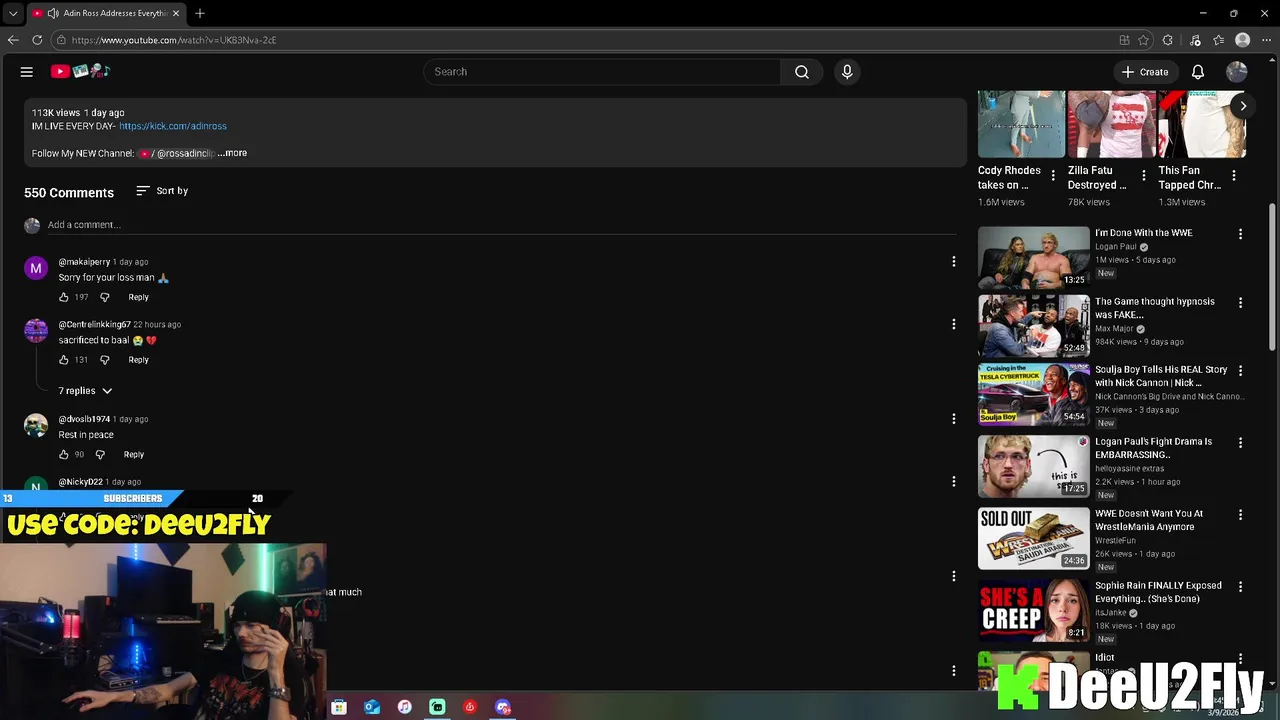Open 'I'm Done With the WWE' thumbnail
Viewport: 1280px width, 720px height.
coord(1034,258)
